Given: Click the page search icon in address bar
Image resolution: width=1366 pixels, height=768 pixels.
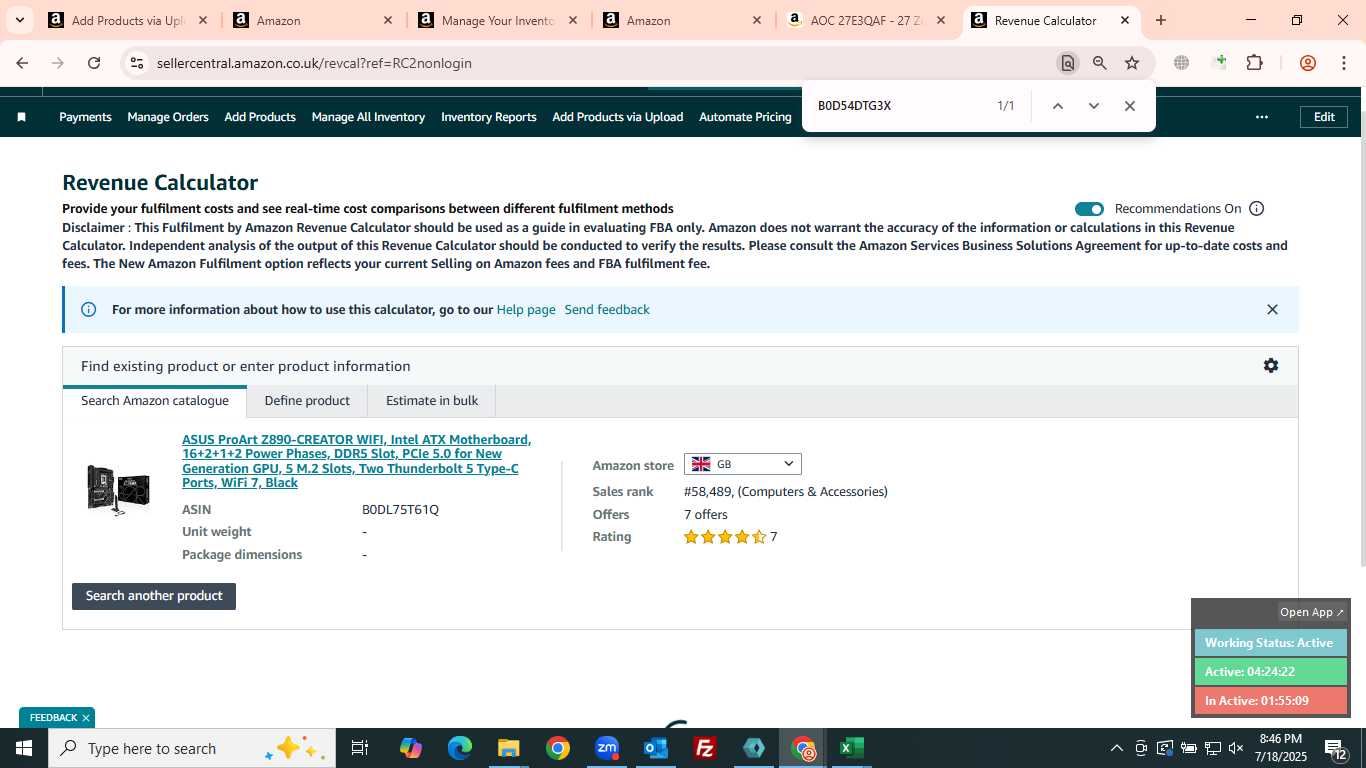Looking at the screenshot, I should coord(1068,63).
